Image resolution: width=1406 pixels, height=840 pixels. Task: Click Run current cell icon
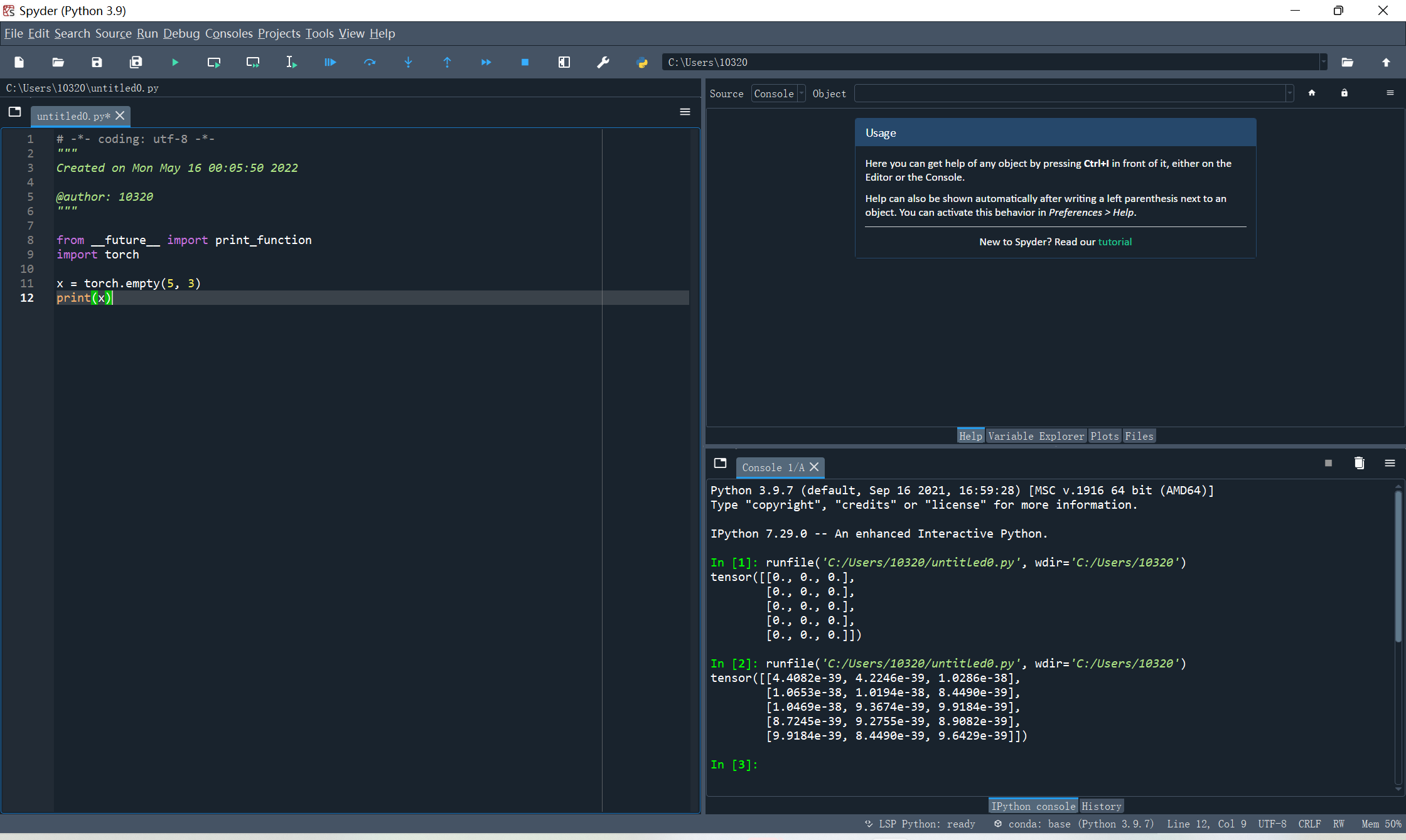point(214,62)
